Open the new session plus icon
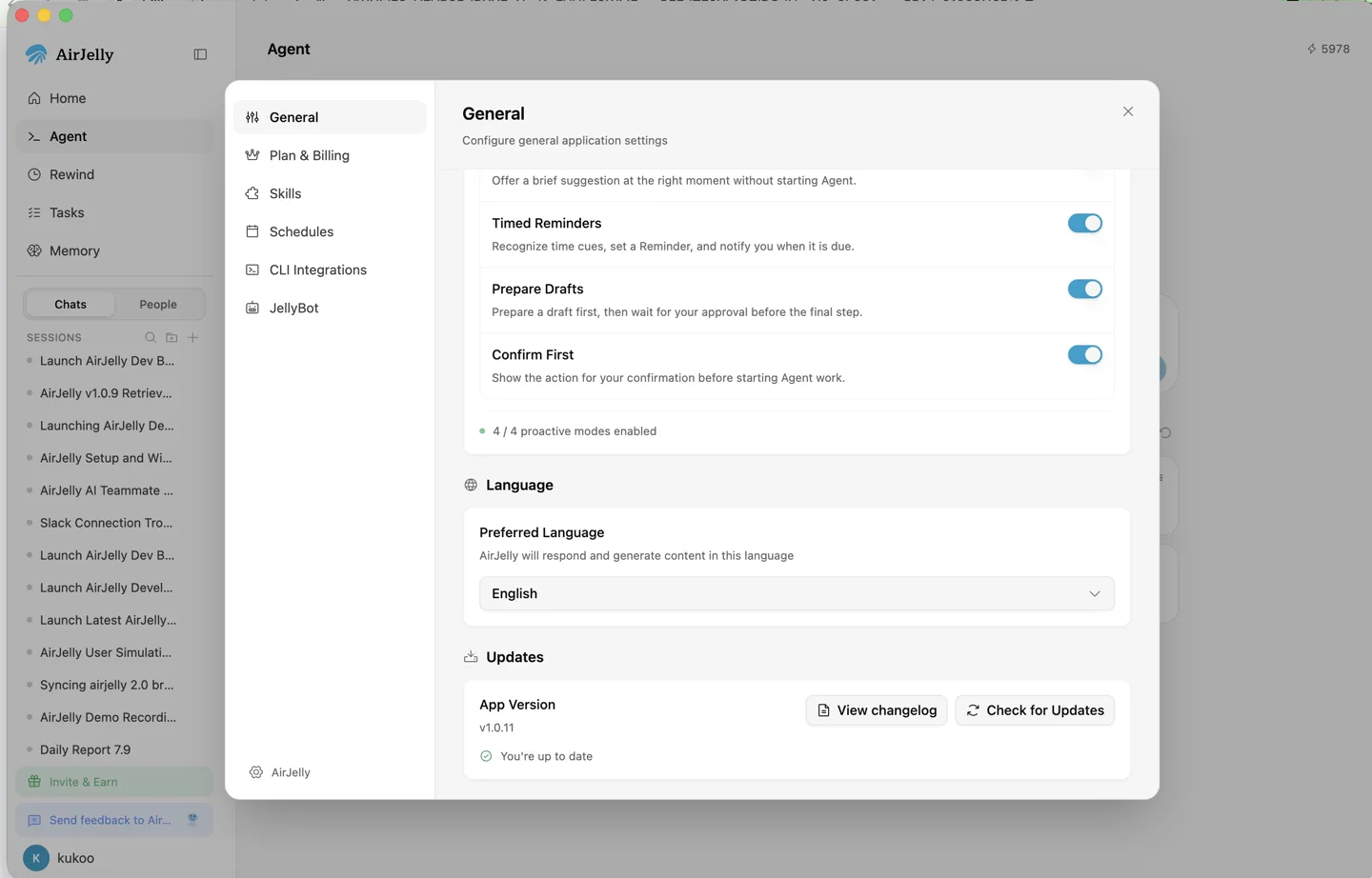 (192, 337)
